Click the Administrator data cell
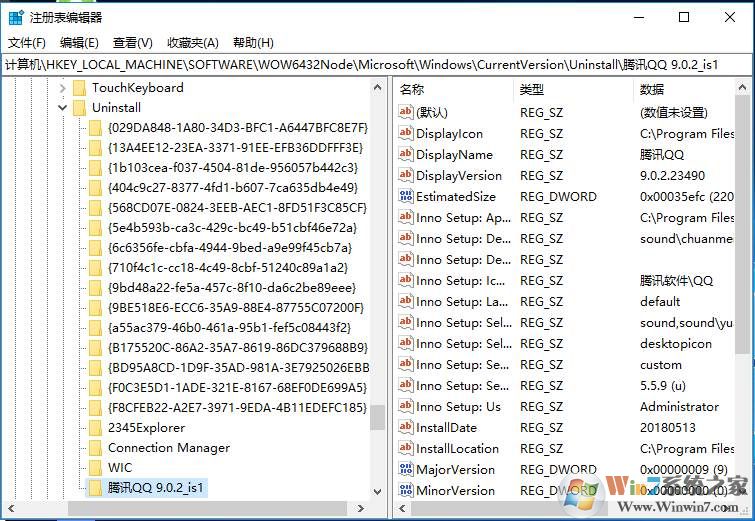 pos(679,407)
